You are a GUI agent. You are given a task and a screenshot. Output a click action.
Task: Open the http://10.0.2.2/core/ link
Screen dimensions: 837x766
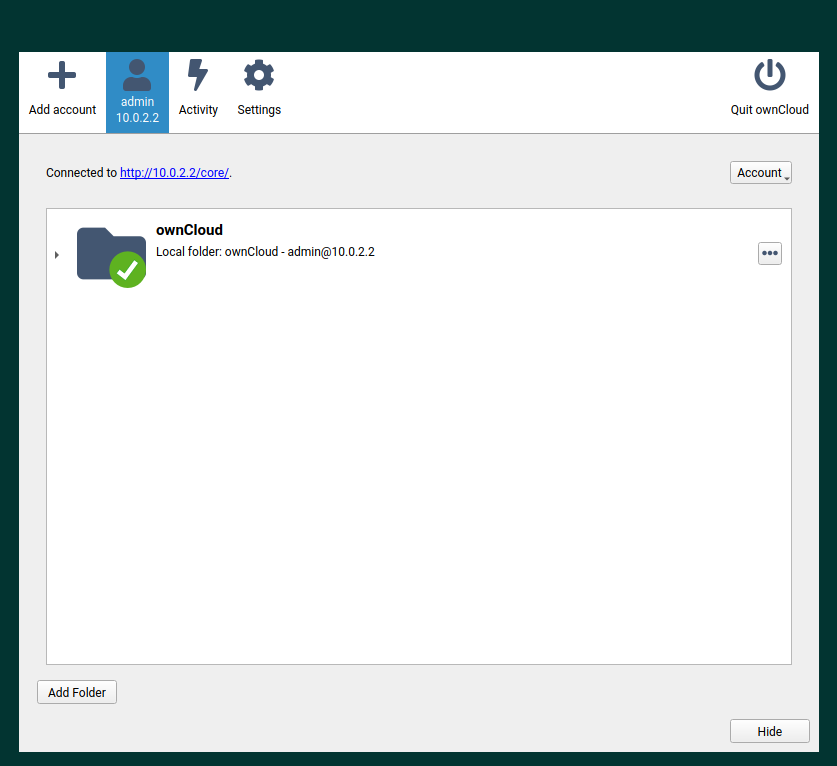click(x=174, y=172)
